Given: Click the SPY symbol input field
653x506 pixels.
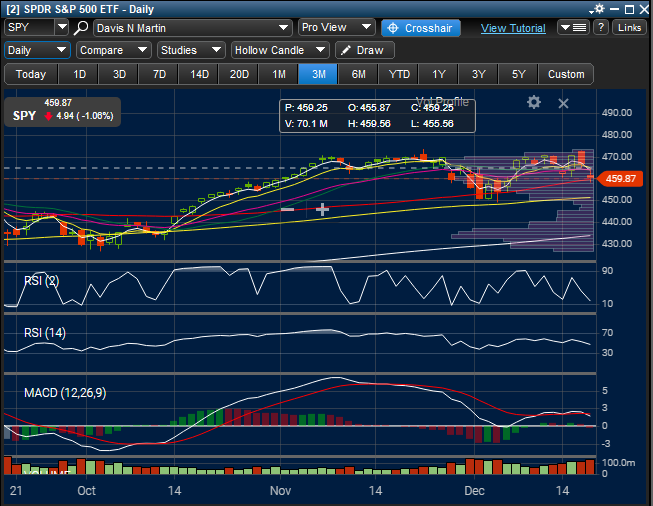Looking at the screenshot, I should click(29, 27).
